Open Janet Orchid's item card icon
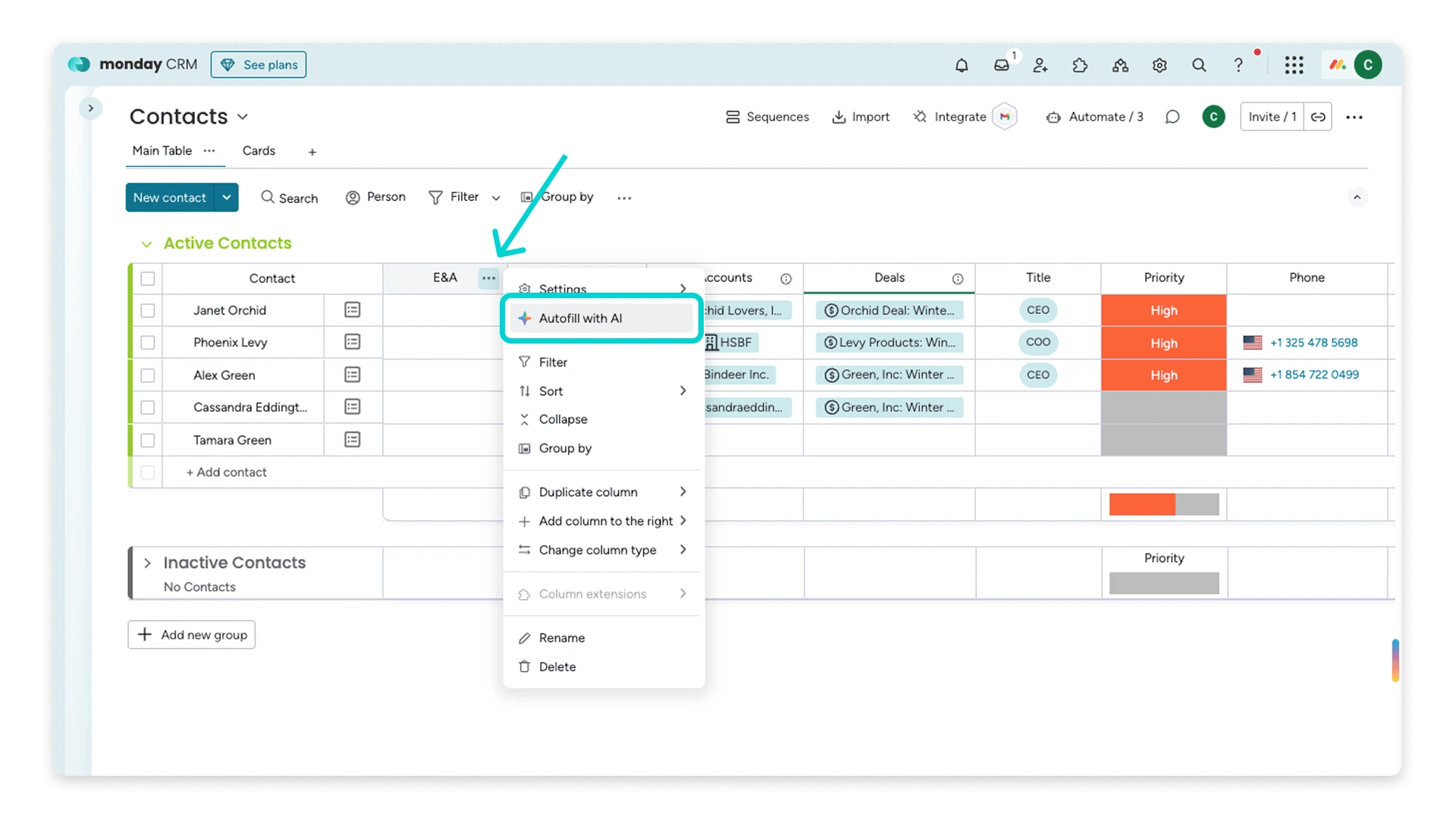1456x819 pixels. point(352,310)
